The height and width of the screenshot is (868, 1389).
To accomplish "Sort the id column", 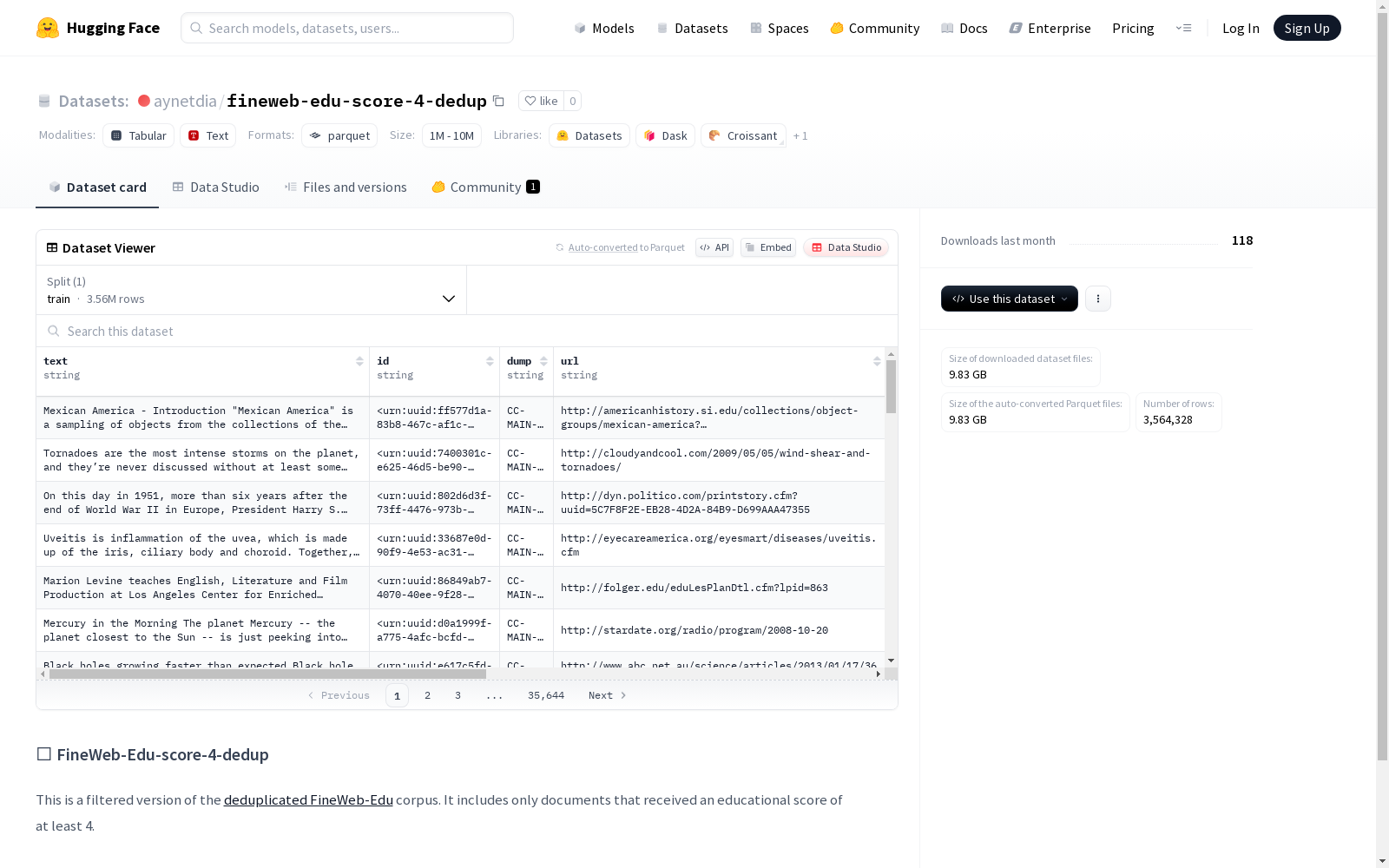I will 490,361.
